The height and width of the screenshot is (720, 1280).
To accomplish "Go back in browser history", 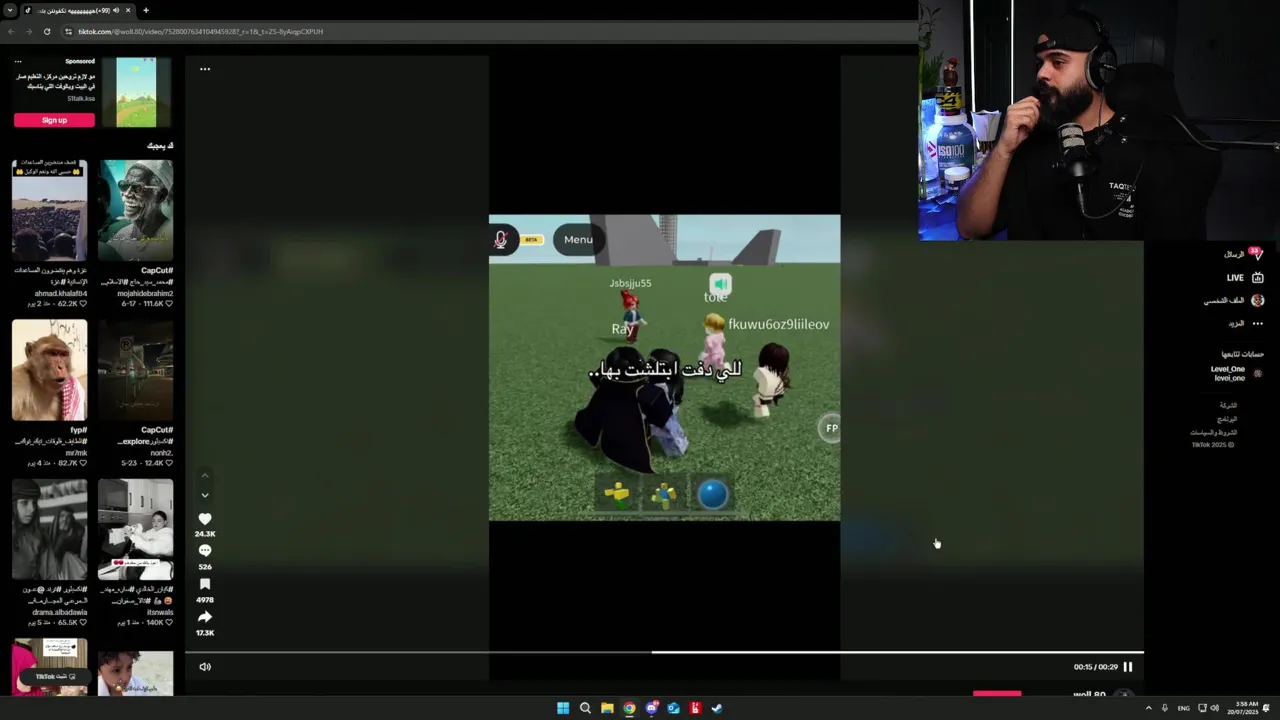I will tap(11, 31).
